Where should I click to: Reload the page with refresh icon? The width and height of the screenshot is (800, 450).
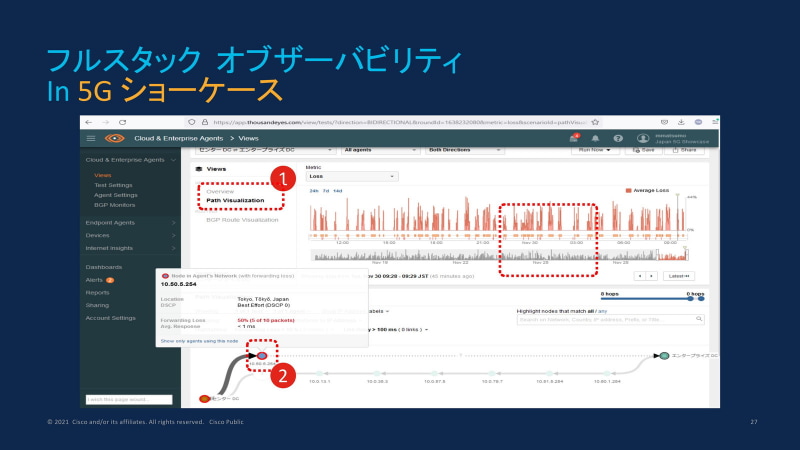(122, 122)
